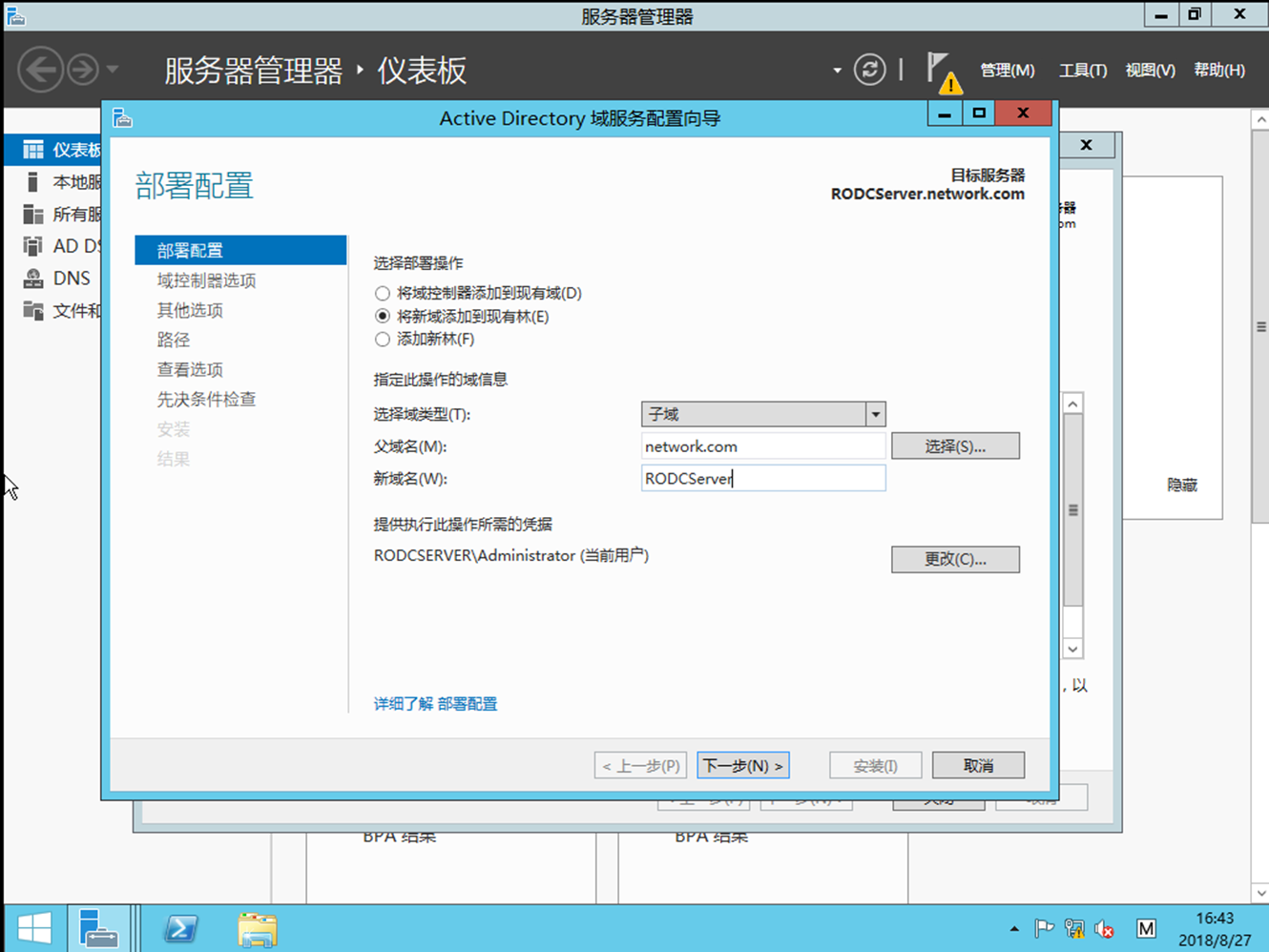Select 将新域添加到现有林(E) radio option

(383, 317)
